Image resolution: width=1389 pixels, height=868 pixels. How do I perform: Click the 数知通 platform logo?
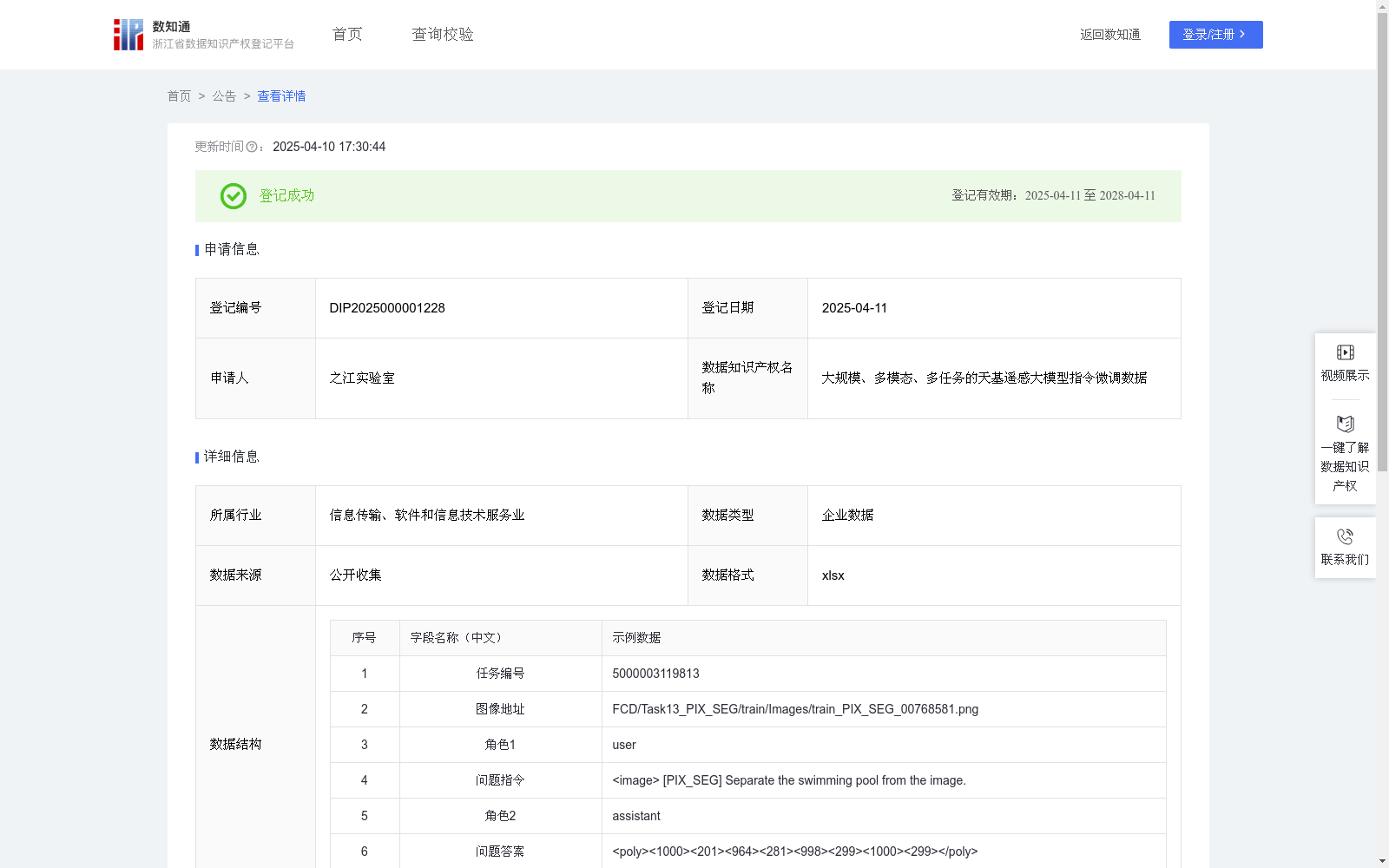point(204,35)
